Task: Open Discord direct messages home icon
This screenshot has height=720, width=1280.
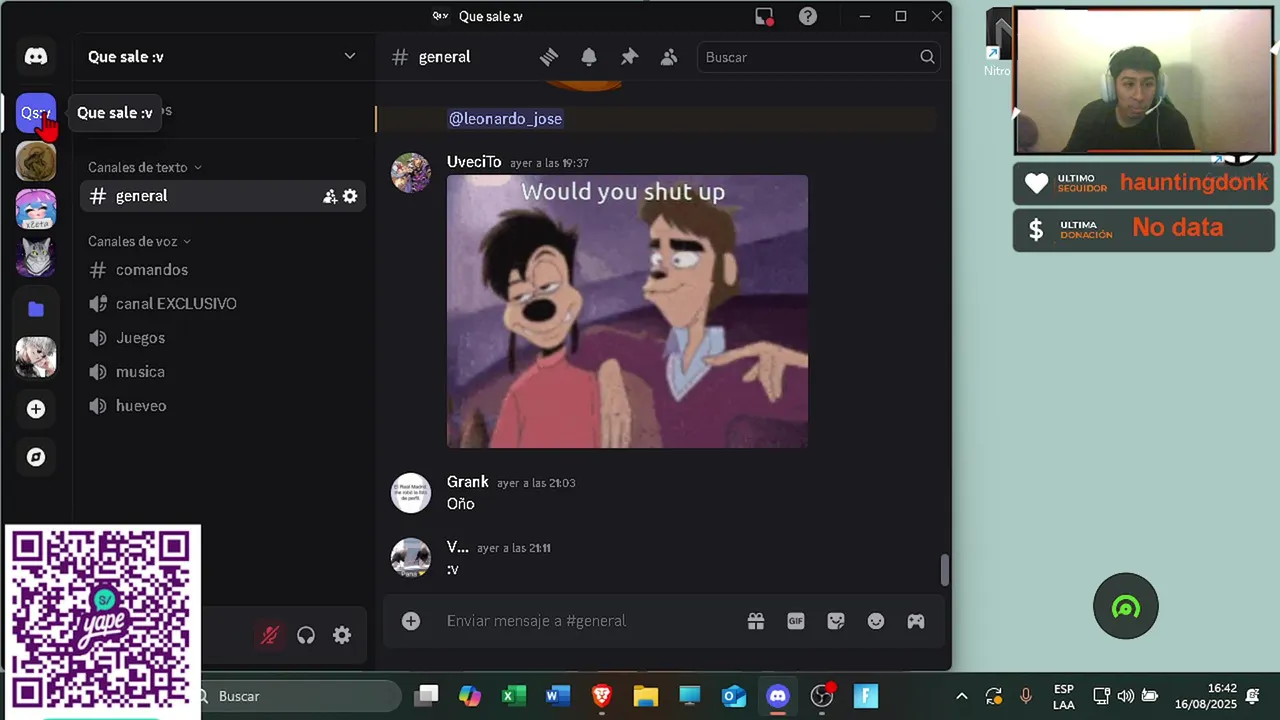Action: [x=36, y=57]
